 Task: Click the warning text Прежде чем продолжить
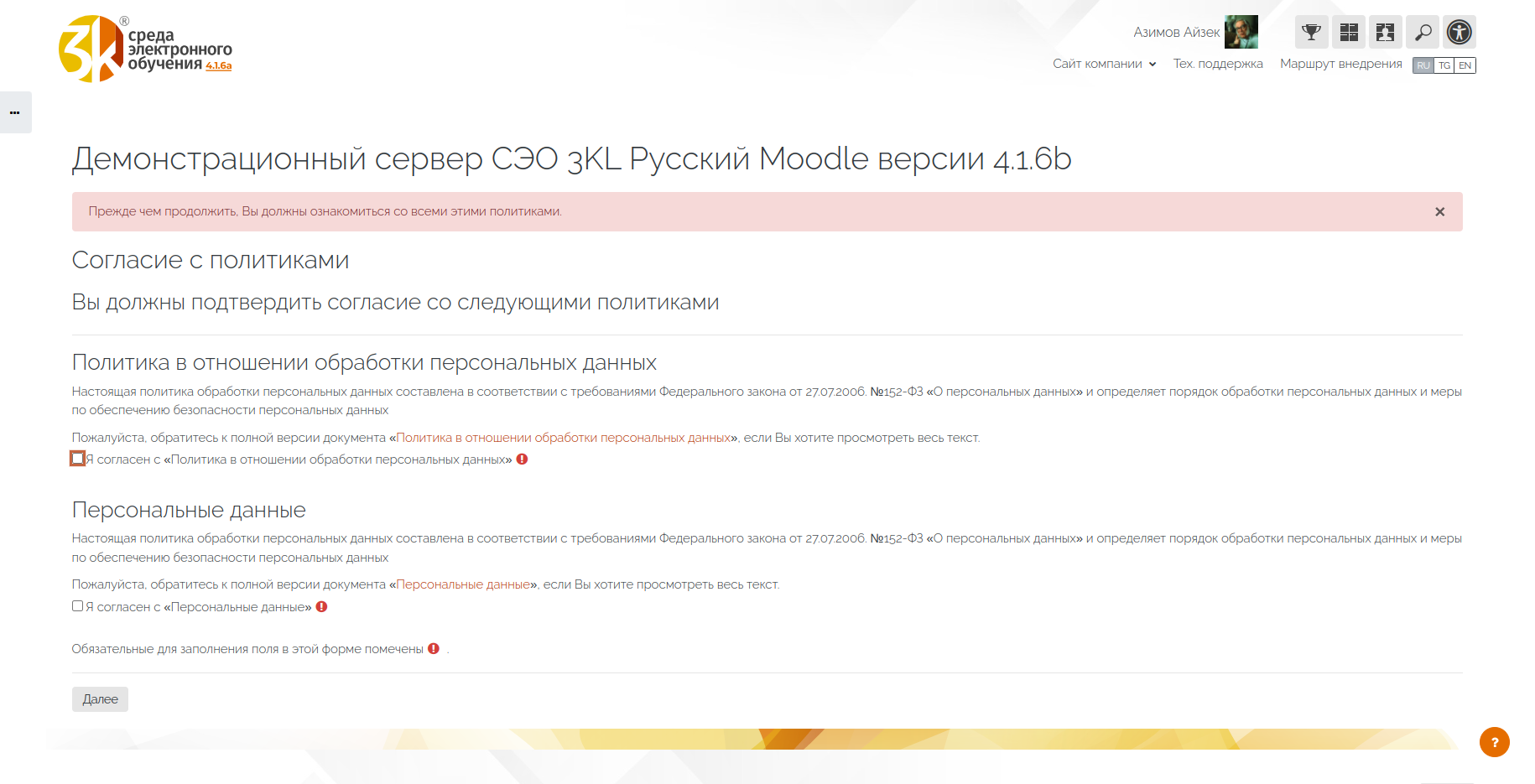click(x=325, y=211)
